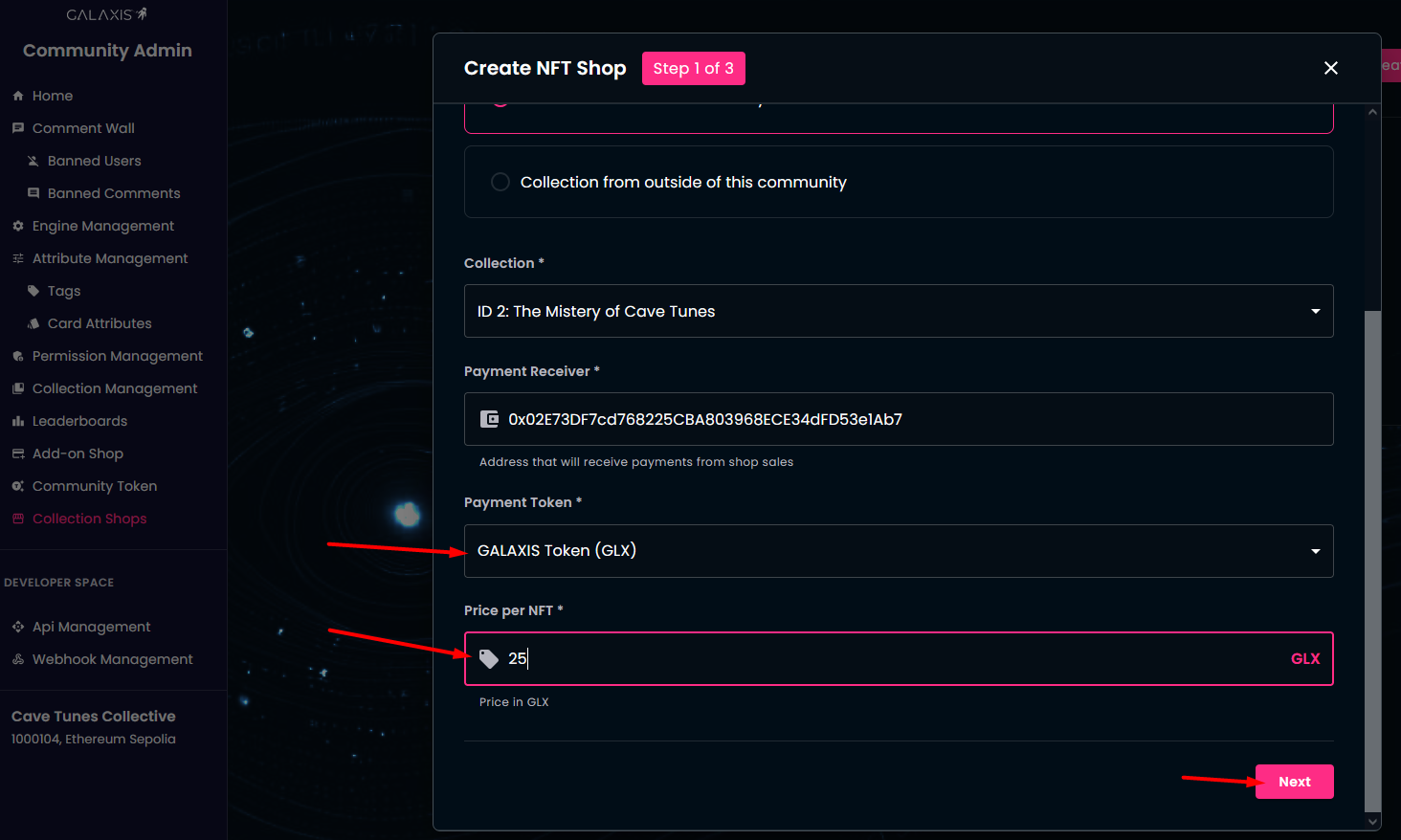
Task: Click the Leaderboards bar chart icon
Action: click(18, 421)
